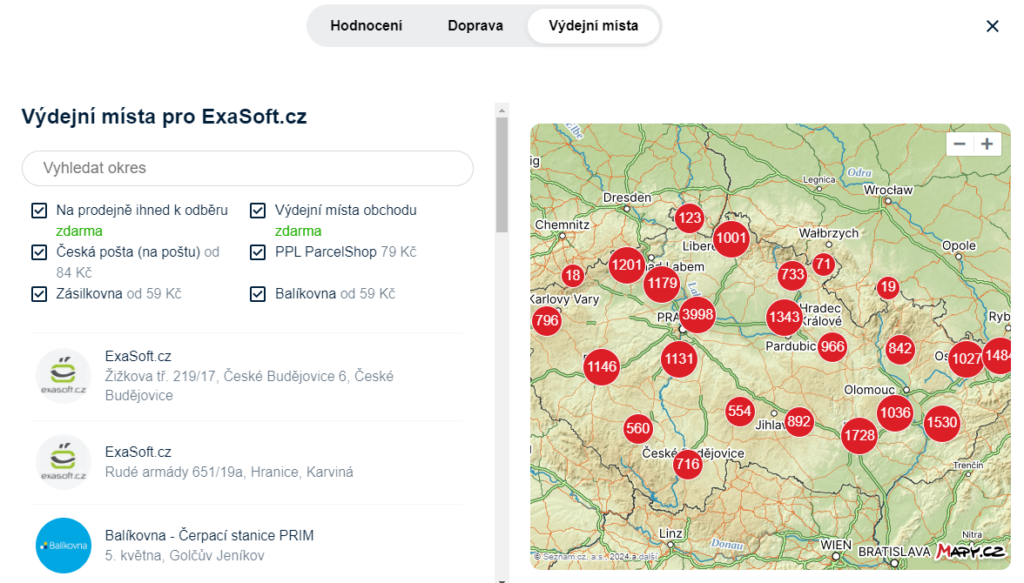Screen dimensions: 1024x583
Task: Toggle the Výdejní místa obchodu checkbox
Action: click(x=258, y=210)
